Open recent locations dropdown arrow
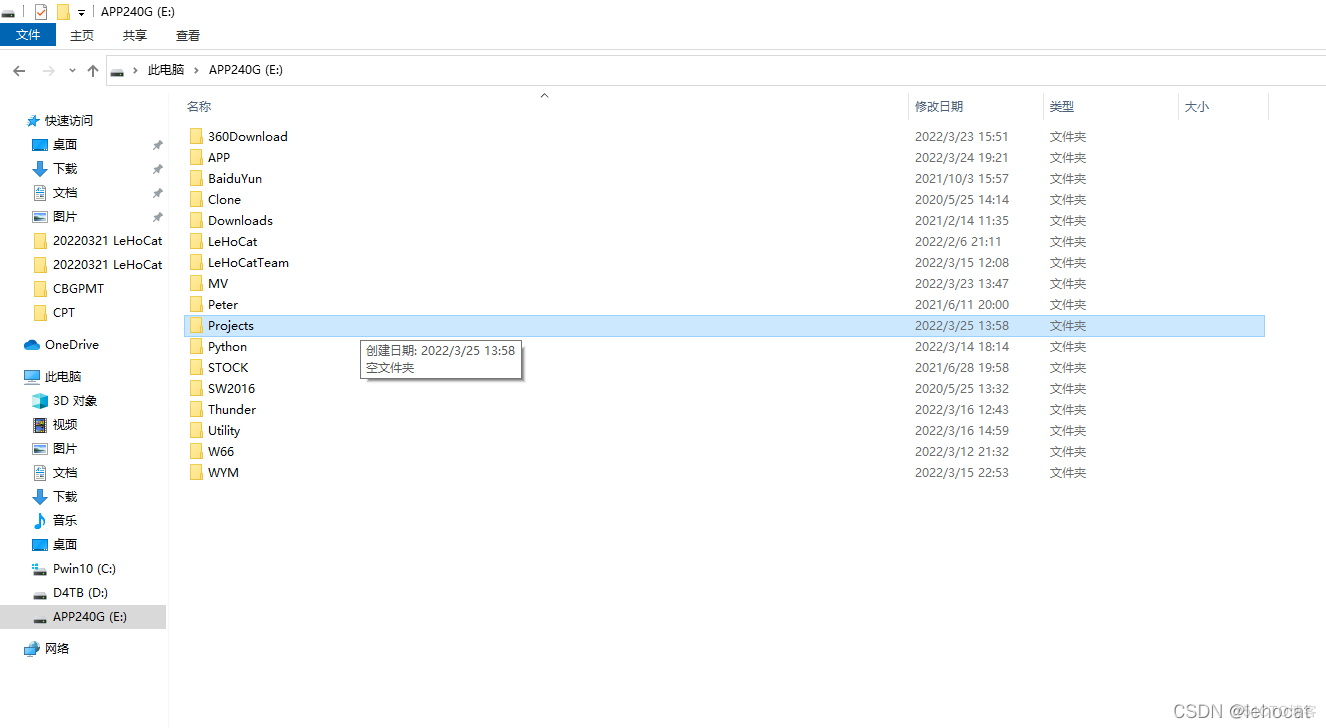This screenshot has height=728, width=1326. 72,70
